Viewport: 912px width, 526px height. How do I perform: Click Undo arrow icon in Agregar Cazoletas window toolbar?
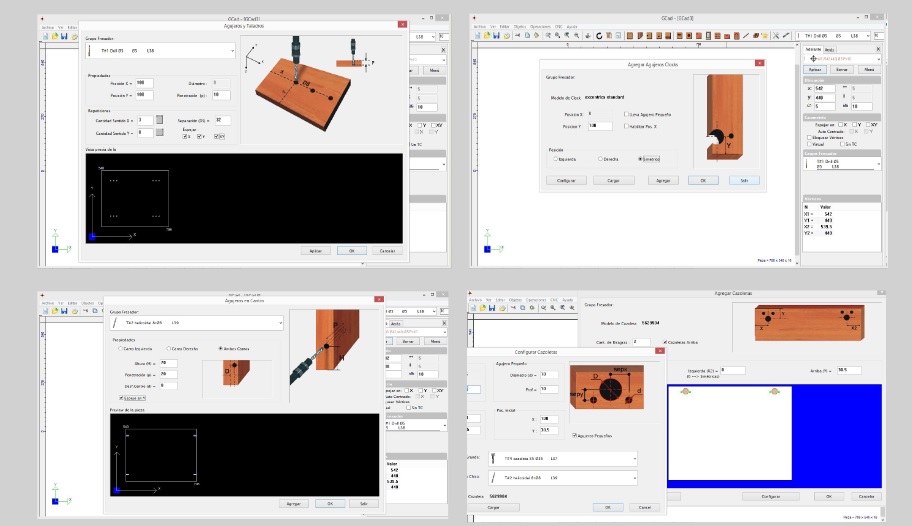513,307
